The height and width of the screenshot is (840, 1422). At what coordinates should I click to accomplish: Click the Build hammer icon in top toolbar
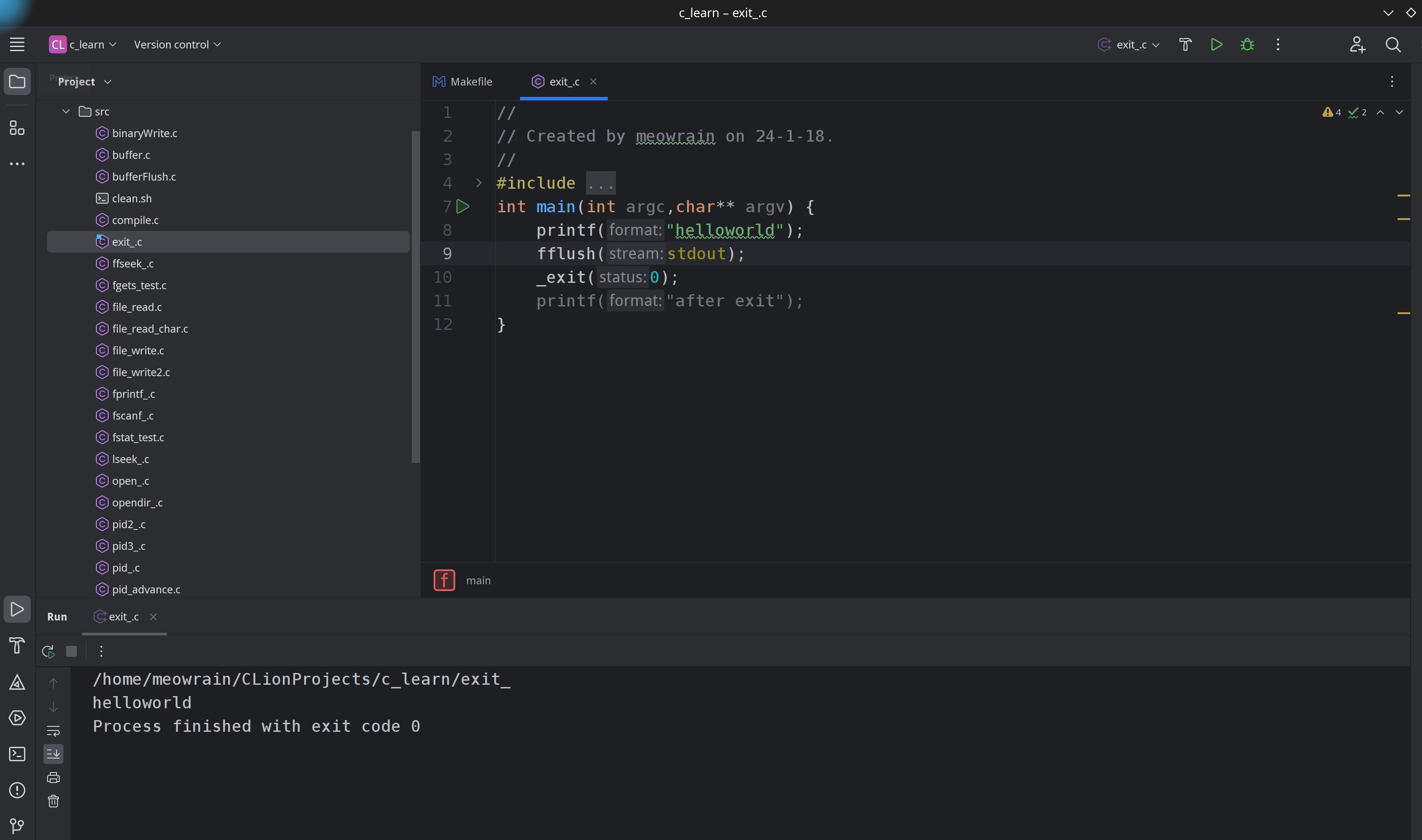point(1185,44)
